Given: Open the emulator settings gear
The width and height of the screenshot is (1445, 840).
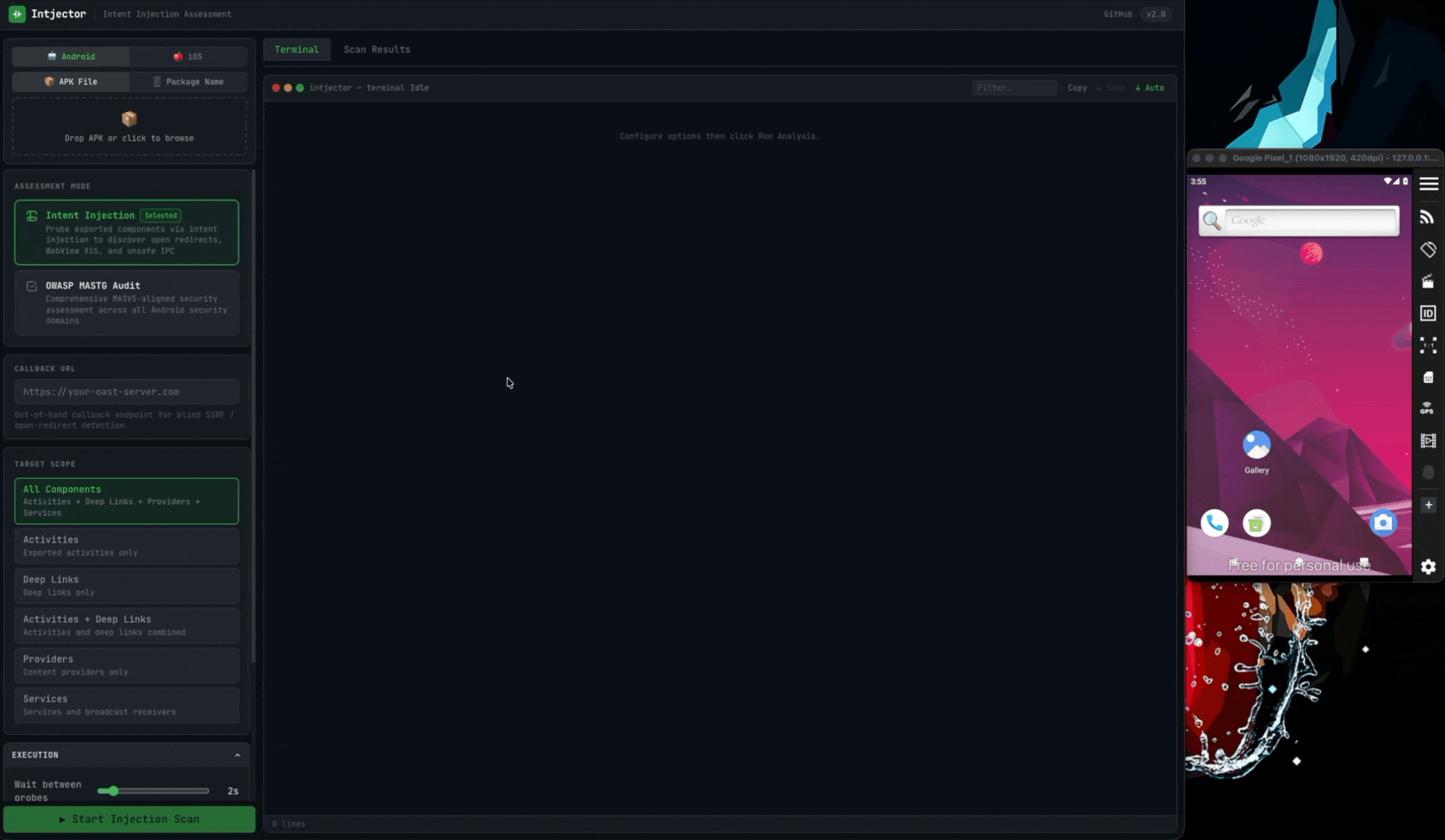Looking at the screenshot, I should [x=1428, y=566].
